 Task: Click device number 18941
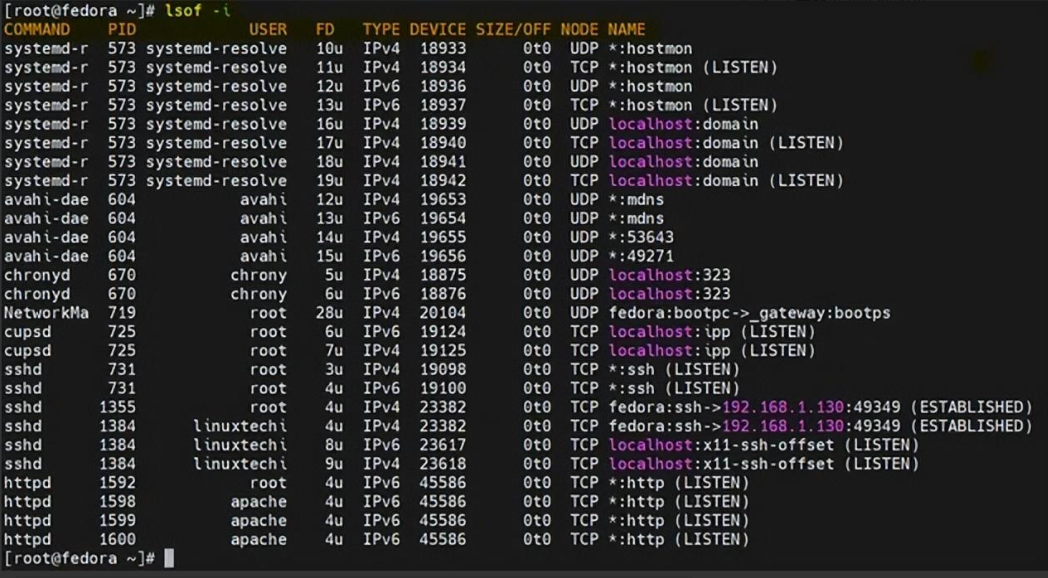pyautogui.click(x=443, y=162)
